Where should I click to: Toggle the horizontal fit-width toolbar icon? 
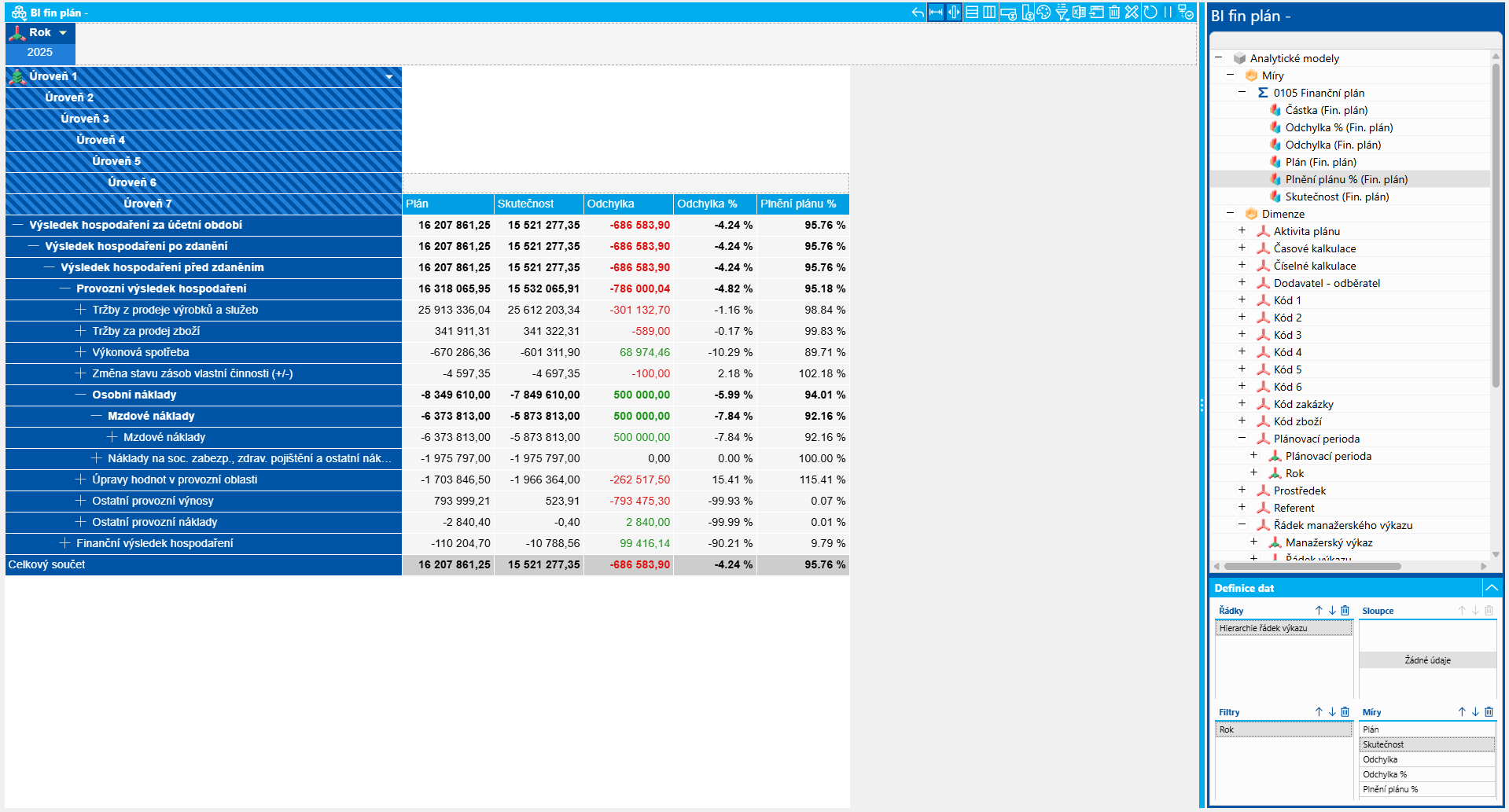tap(936, 13)
